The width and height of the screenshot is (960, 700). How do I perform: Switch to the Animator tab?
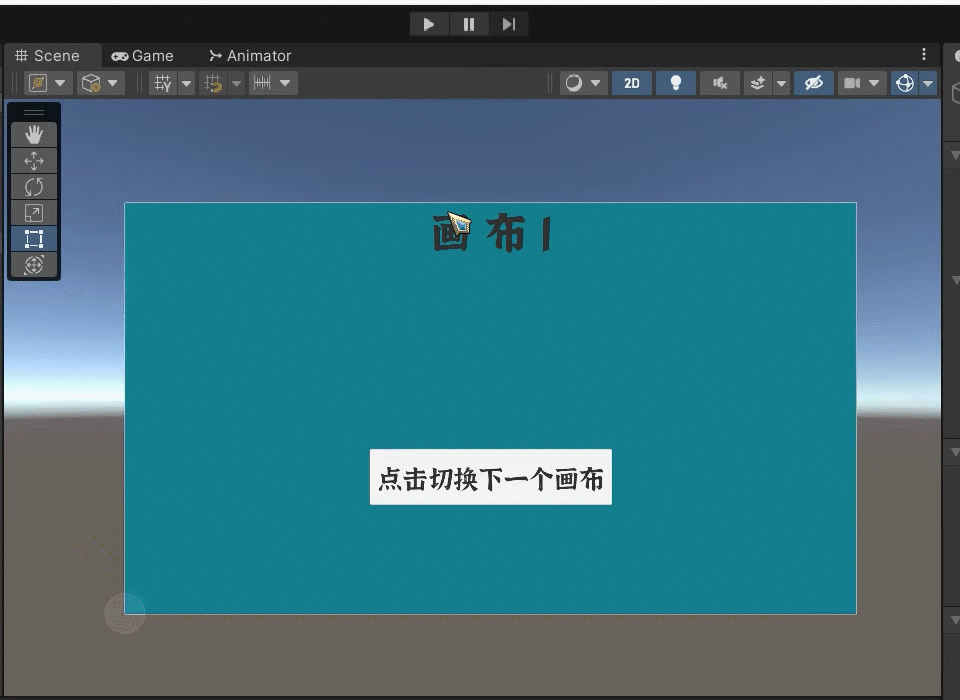250,56
